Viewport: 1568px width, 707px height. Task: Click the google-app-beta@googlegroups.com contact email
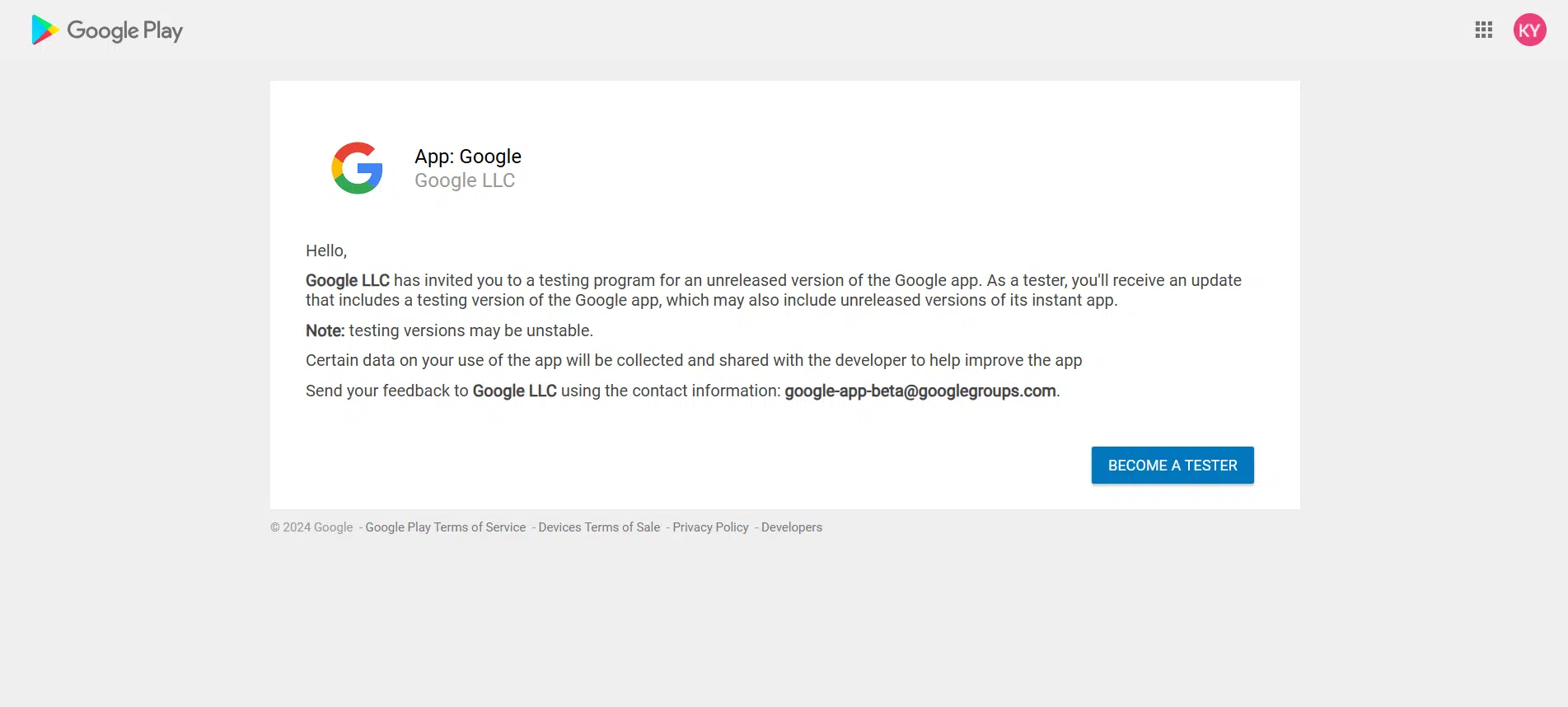(x=920, y=391)
